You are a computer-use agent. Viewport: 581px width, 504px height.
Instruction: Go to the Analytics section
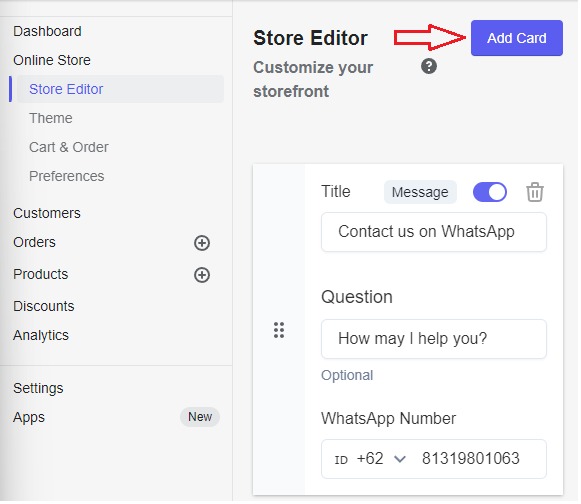pyautogui.click(x=41, y=336)
